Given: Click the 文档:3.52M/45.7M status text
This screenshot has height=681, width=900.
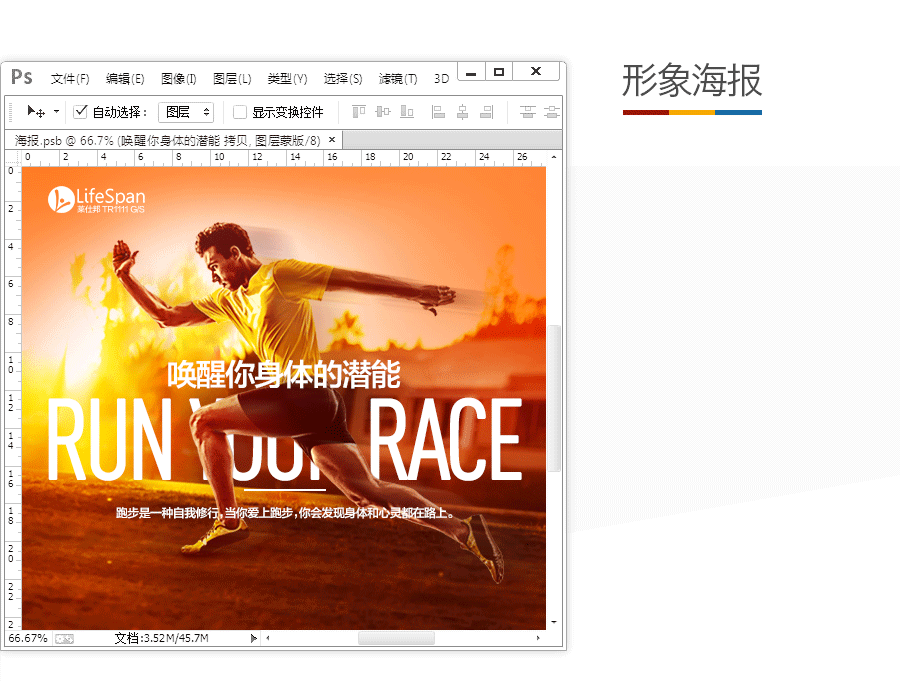Looking at the screenshot, I should coord(162,638).
